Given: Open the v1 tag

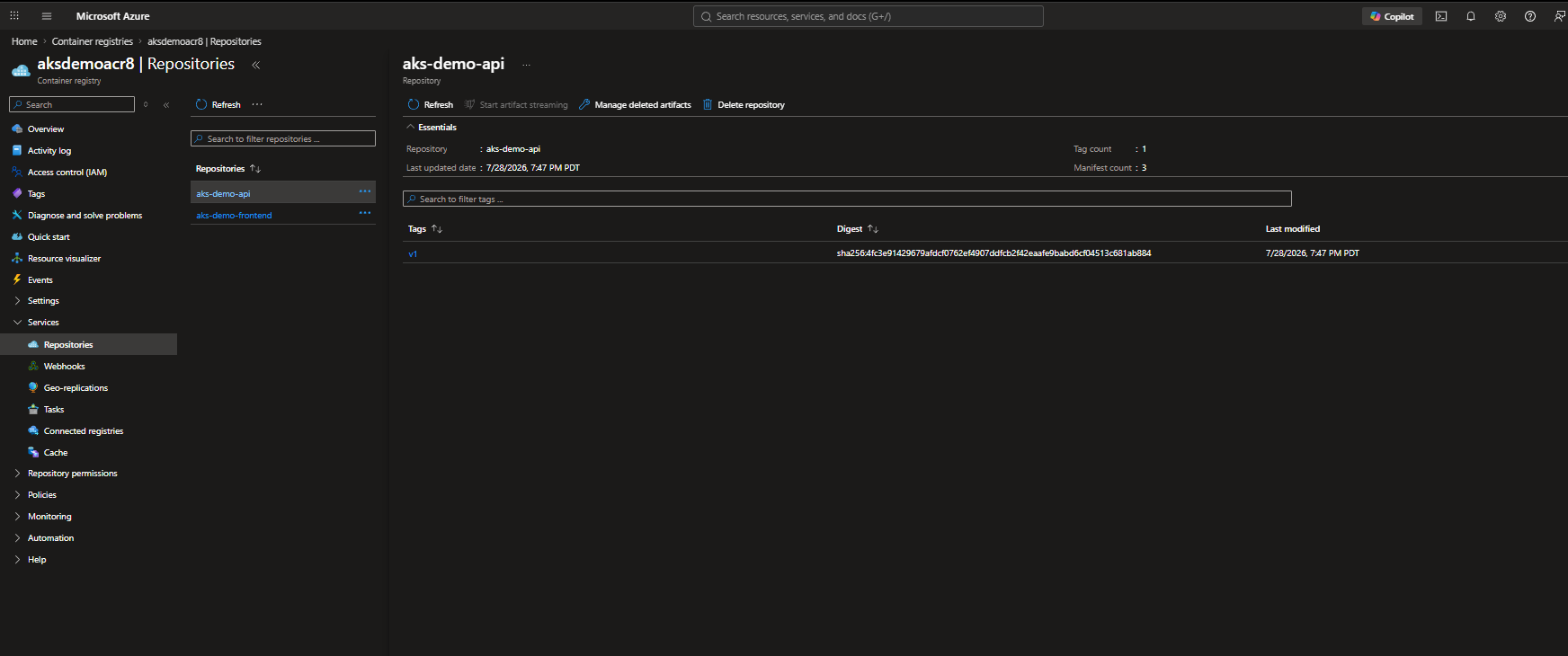Looking at the screenshot, I should coord(413,254).
